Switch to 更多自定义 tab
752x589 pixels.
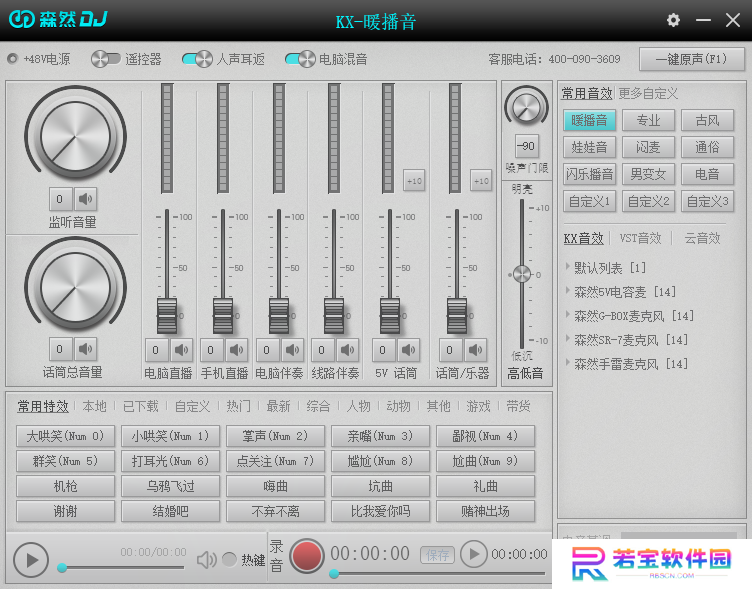pos(648,93)
